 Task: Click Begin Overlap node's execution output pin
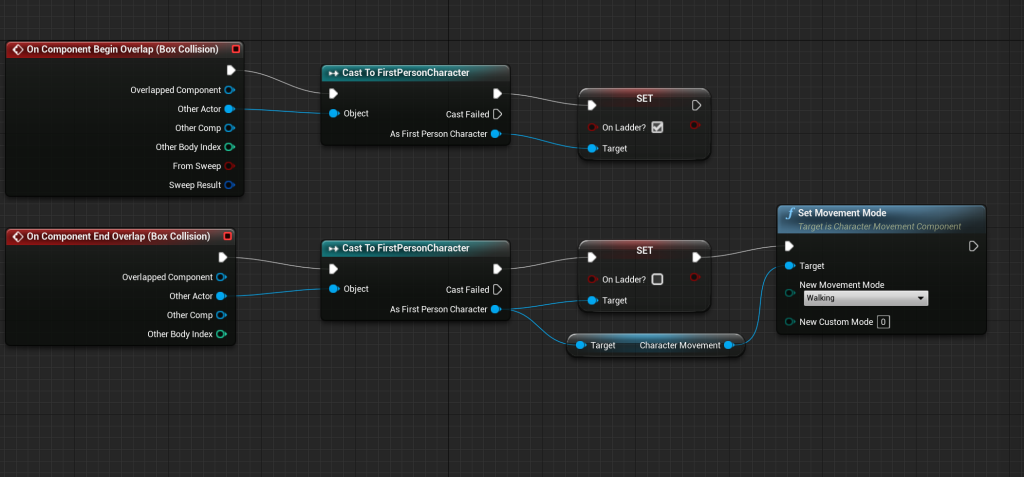(x=231, y=70)
